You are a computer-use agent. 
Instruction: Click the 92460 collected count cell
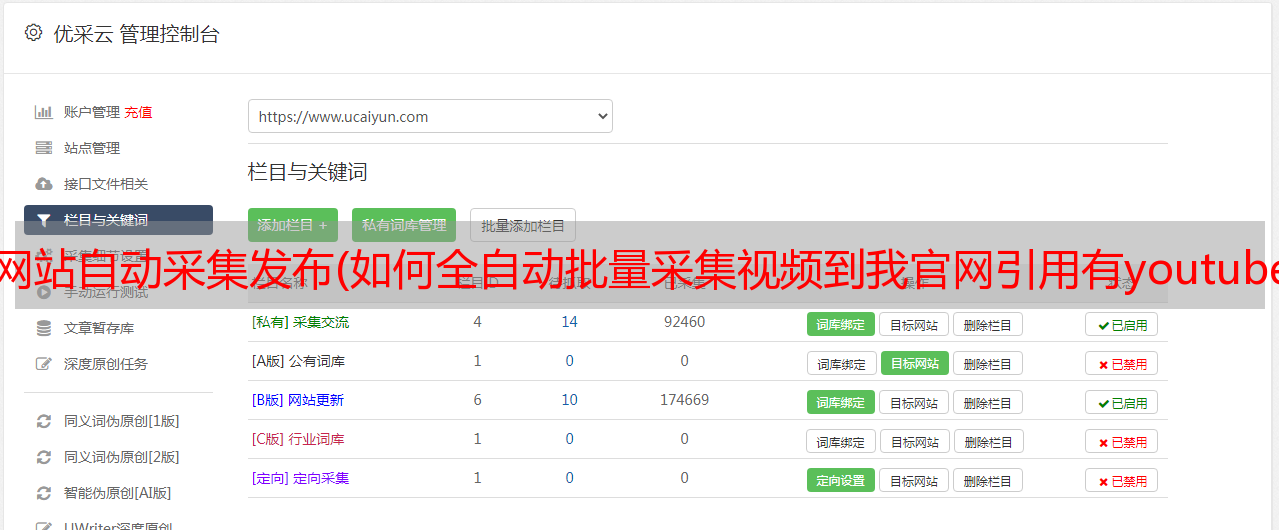click(x=684, y=322)
